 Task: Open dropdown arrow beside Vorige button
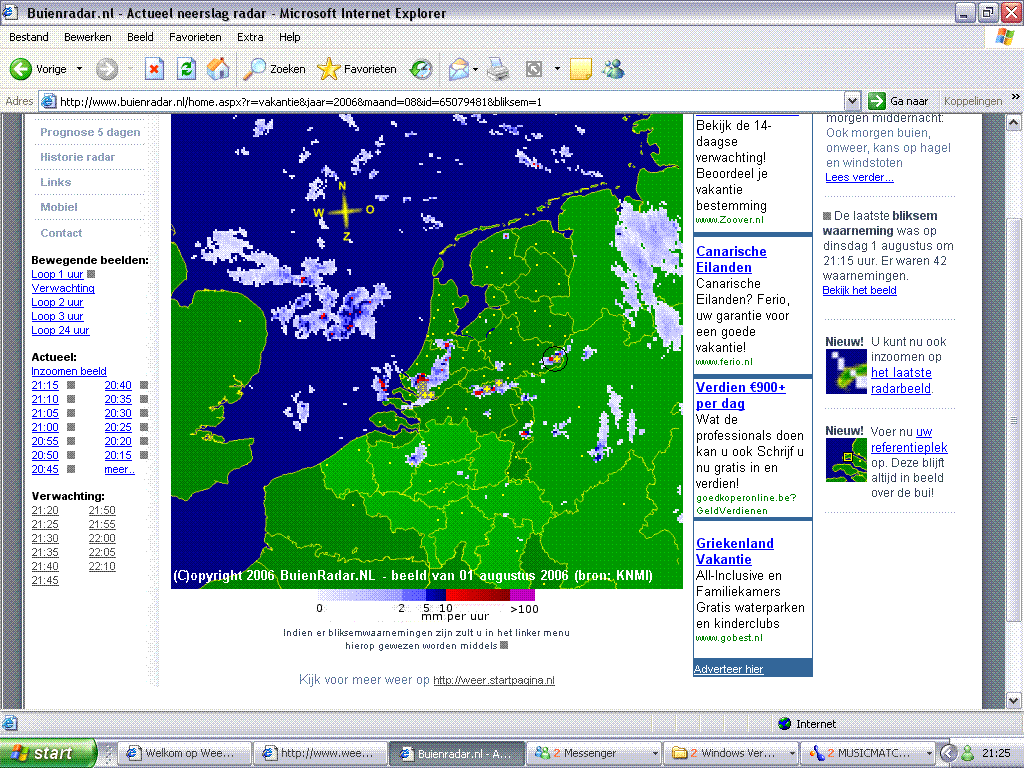pos(80,69)
